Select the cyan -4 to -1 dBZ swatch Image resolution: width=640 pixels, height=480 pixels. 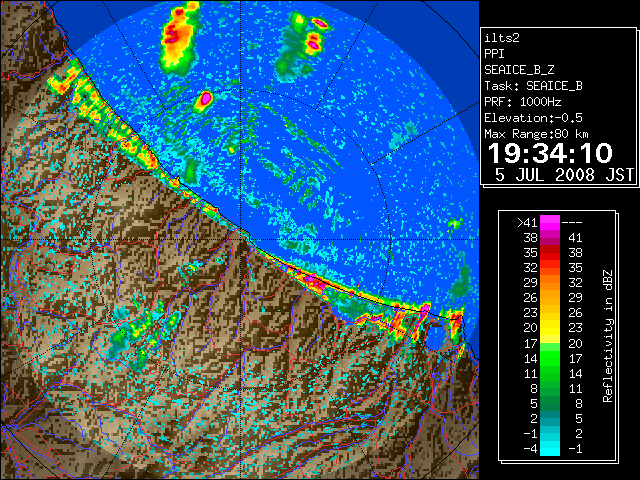coord(550,449)
